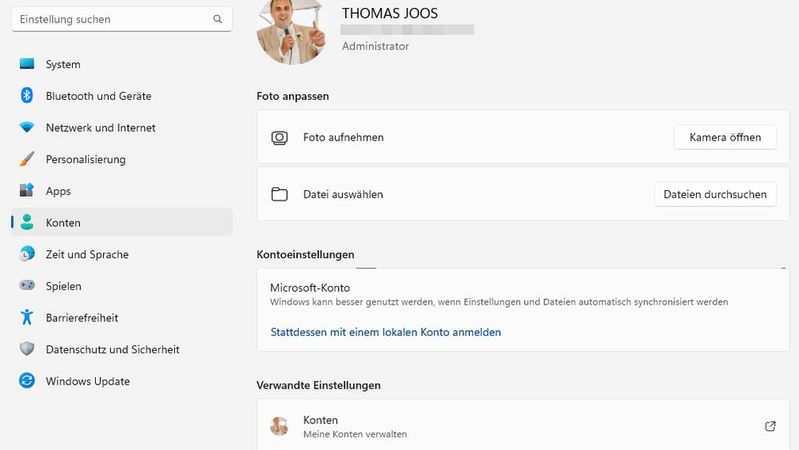This screenshot has width=799, height=450.
Task: Click the Foto anpassen heading
Action: point(292,96)
